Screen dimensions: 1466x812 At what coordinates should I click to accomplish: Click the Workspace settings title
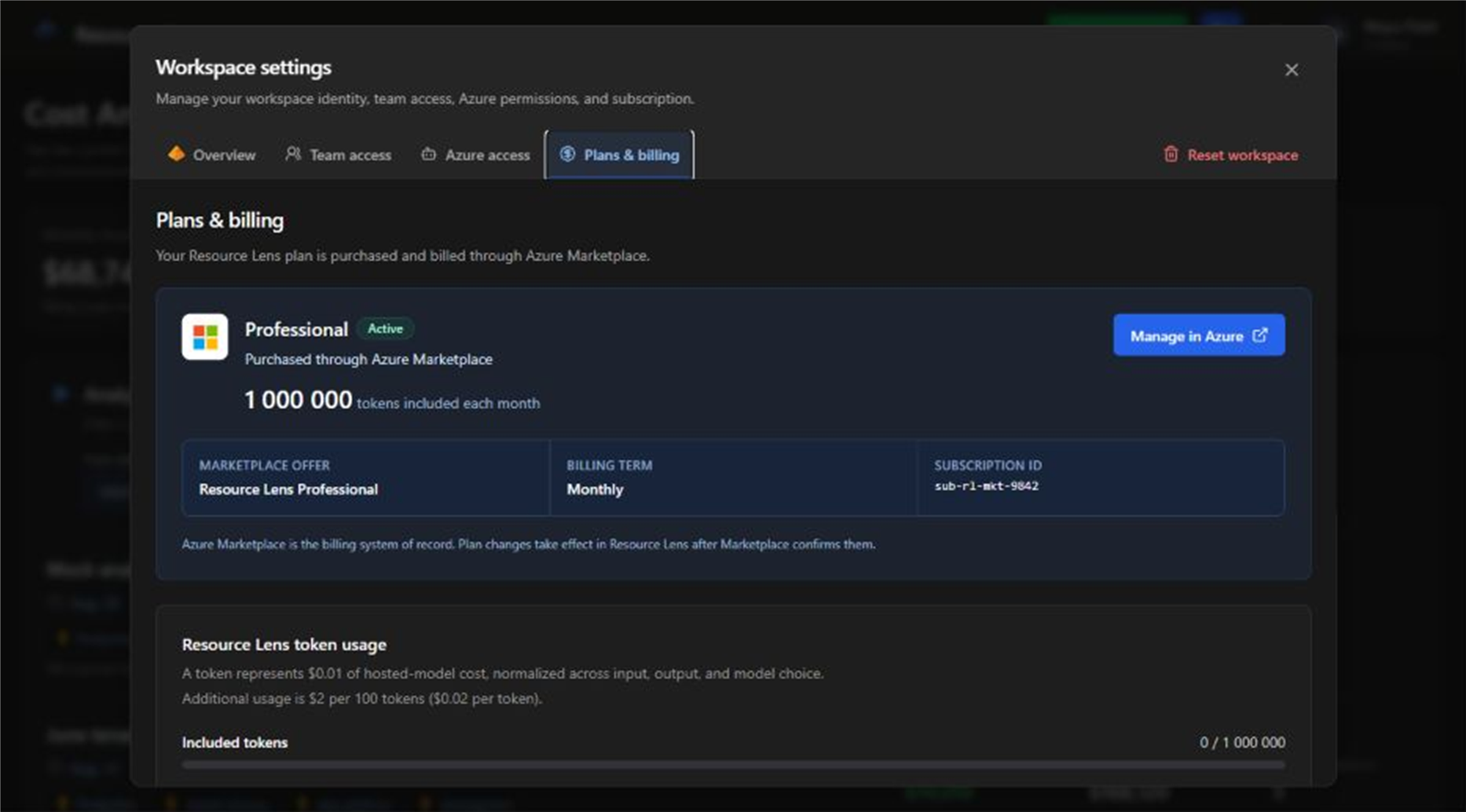coord(244,68)
